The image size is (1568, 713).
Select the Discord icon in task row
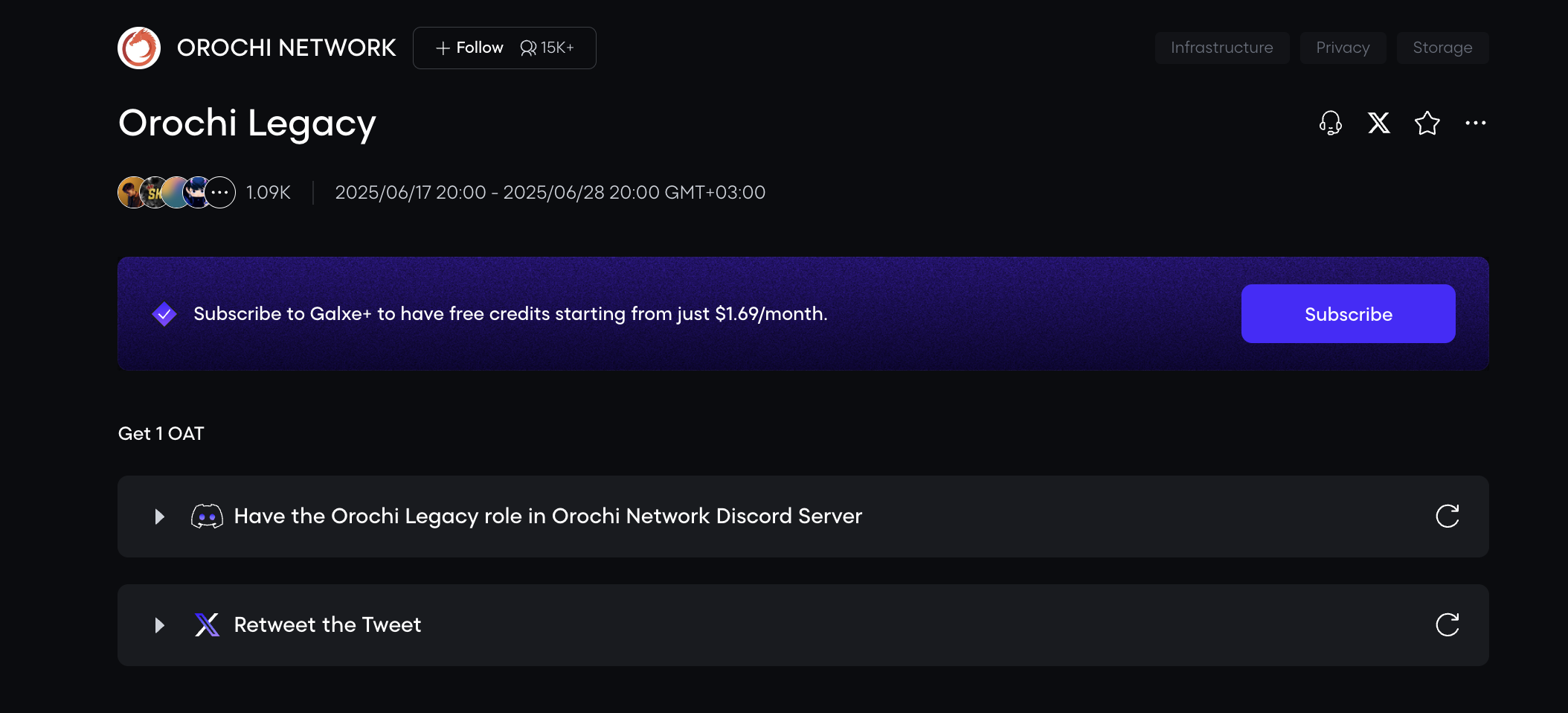207,517
